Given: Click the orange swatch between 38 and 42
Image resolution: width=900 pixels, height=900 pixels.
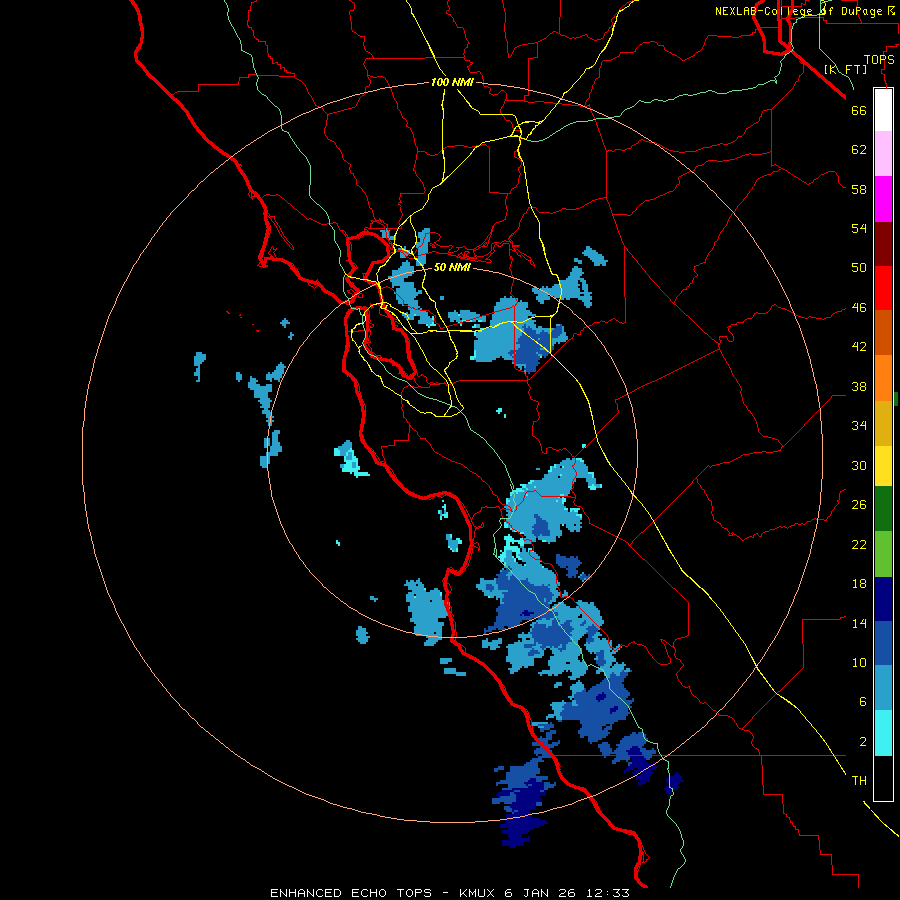Looking at the screenshot, I should tap(883, 378).
